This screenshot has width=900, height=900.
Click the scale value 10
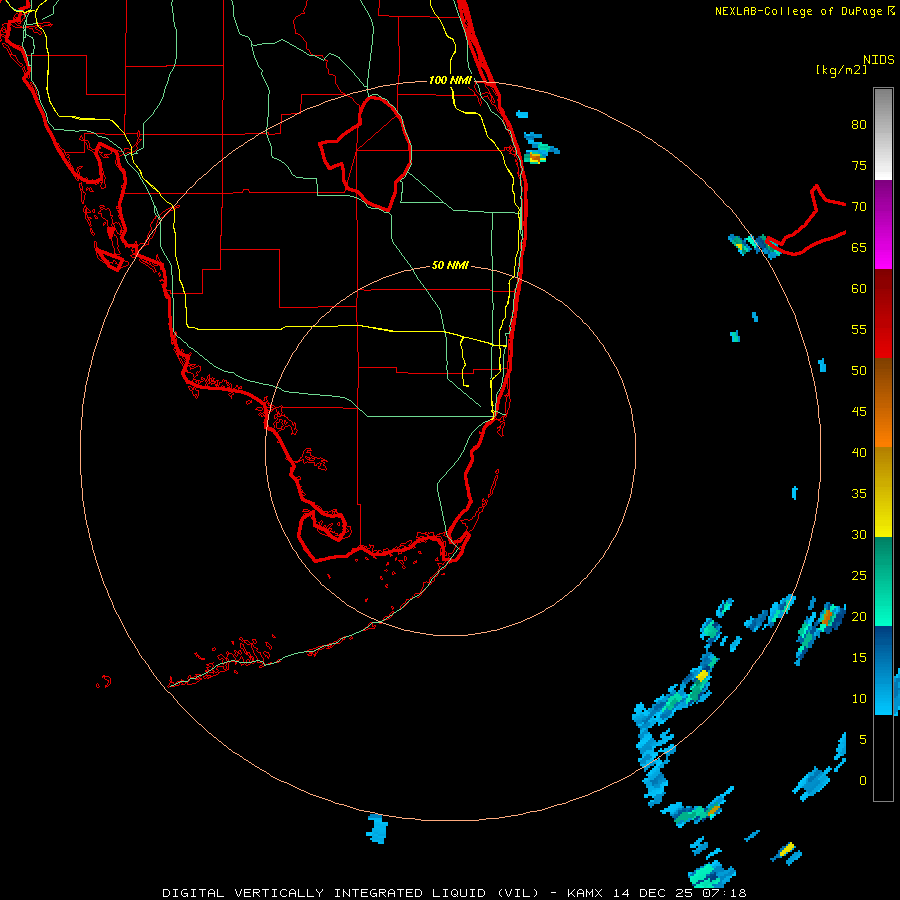[859, 699]
